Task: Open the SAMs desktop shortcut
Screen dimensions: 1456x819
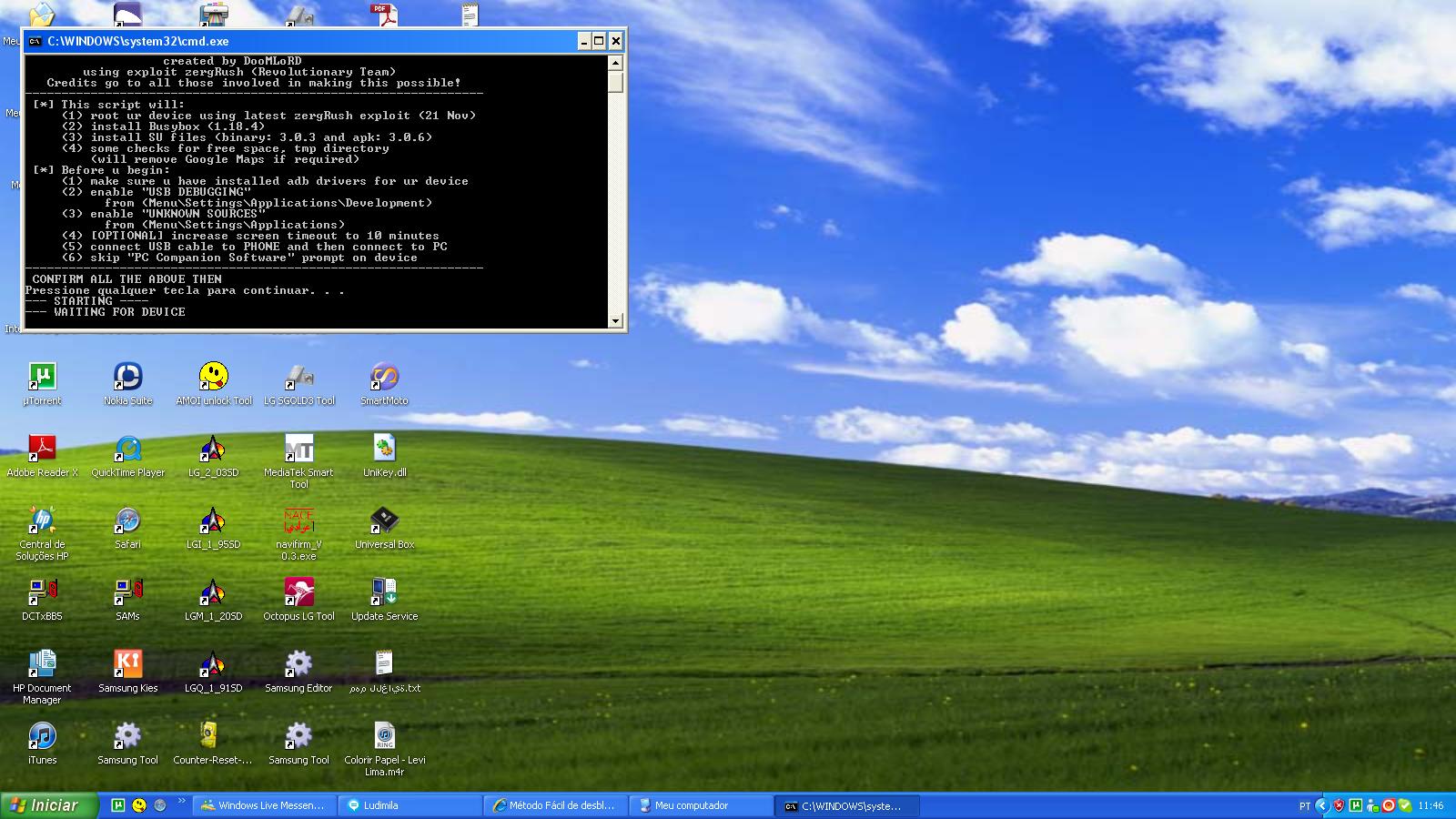Action: tap(127, 599)
